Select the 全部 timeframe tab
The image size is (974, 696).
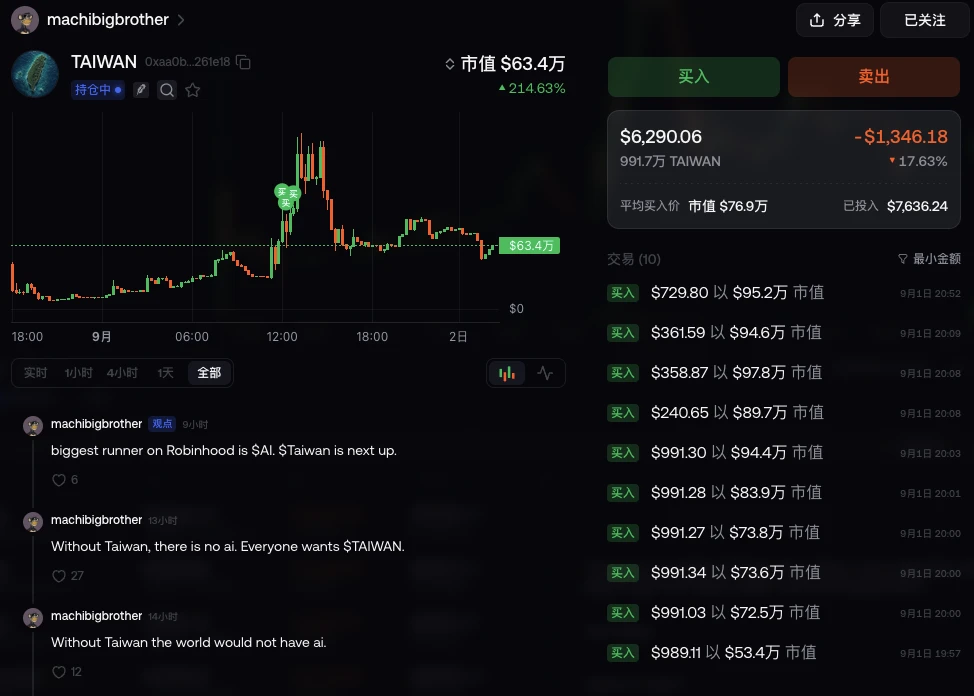[x=209, y=373]
